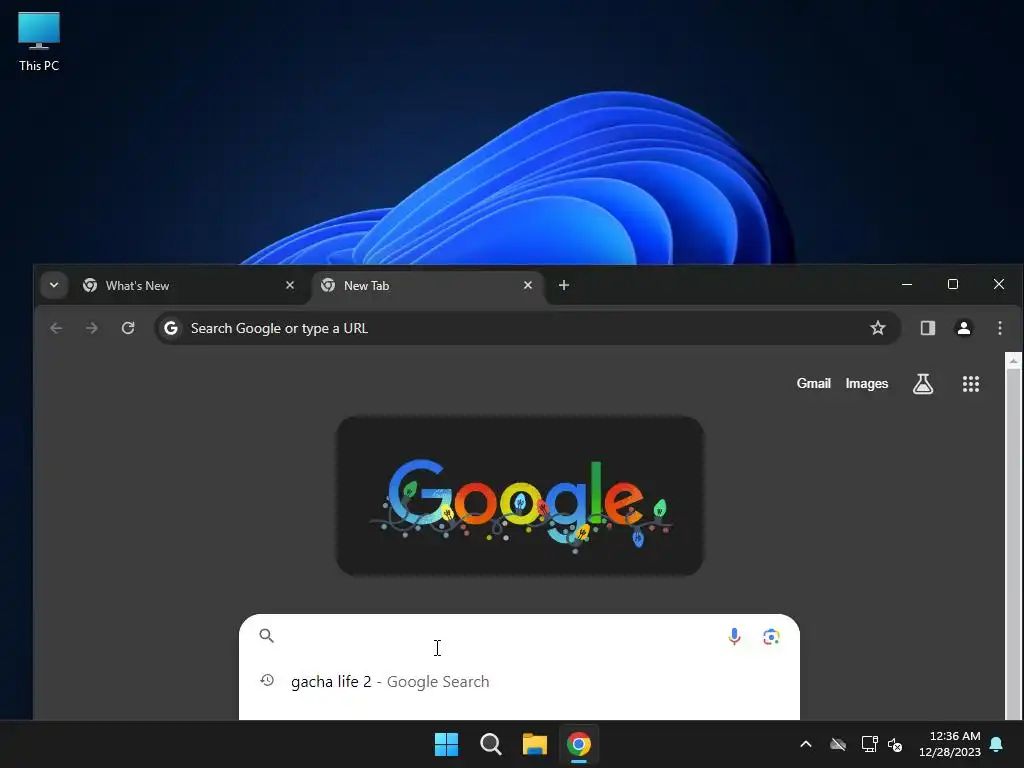
Task: Open the Images link
Action: [x=867, y=383]
